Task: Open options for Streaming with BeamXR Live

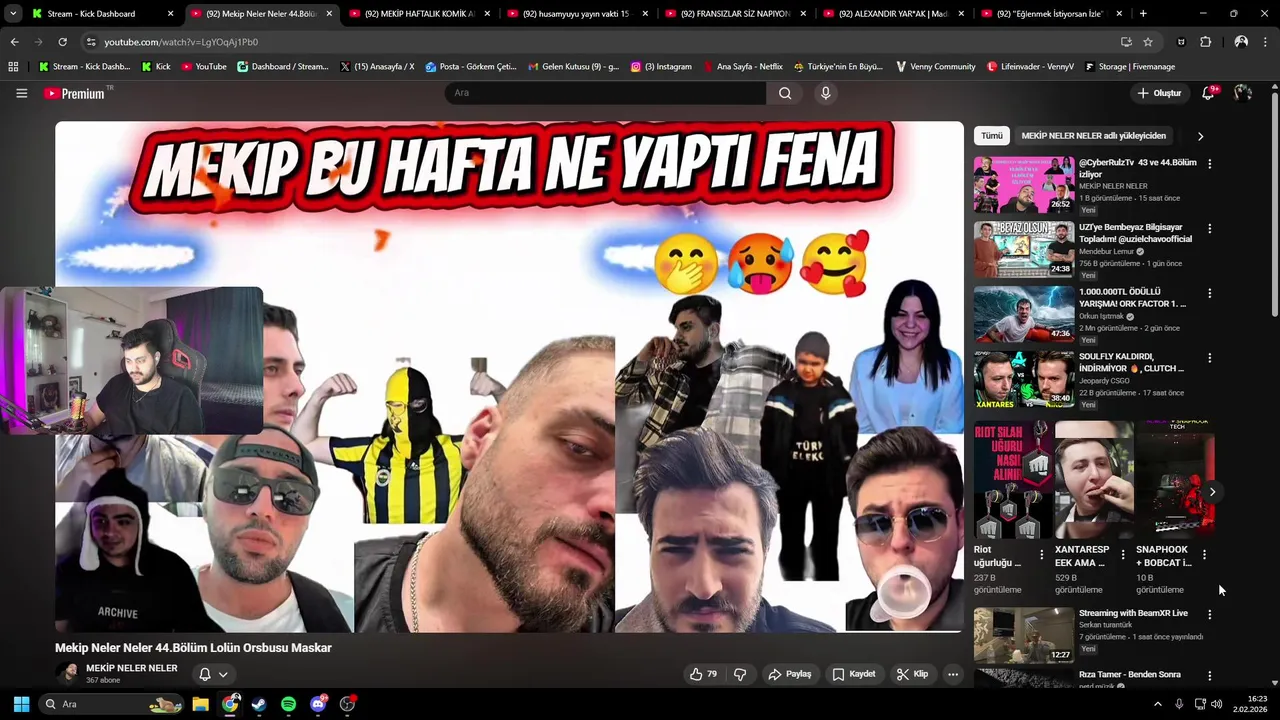Action: [1209, 614]
